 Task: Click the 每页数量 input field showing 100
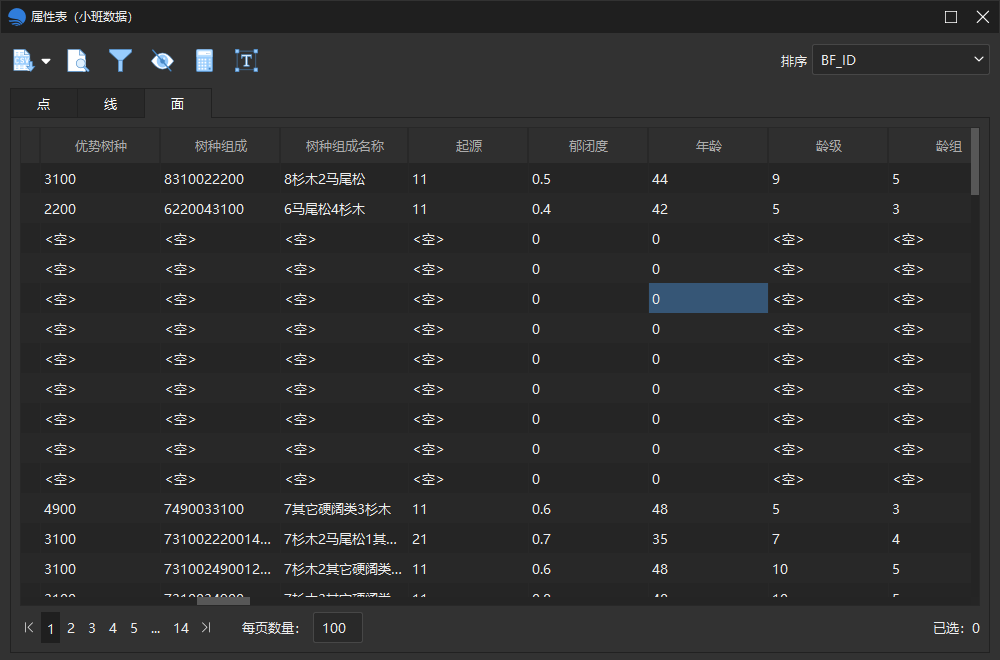(x=338, y=627)
